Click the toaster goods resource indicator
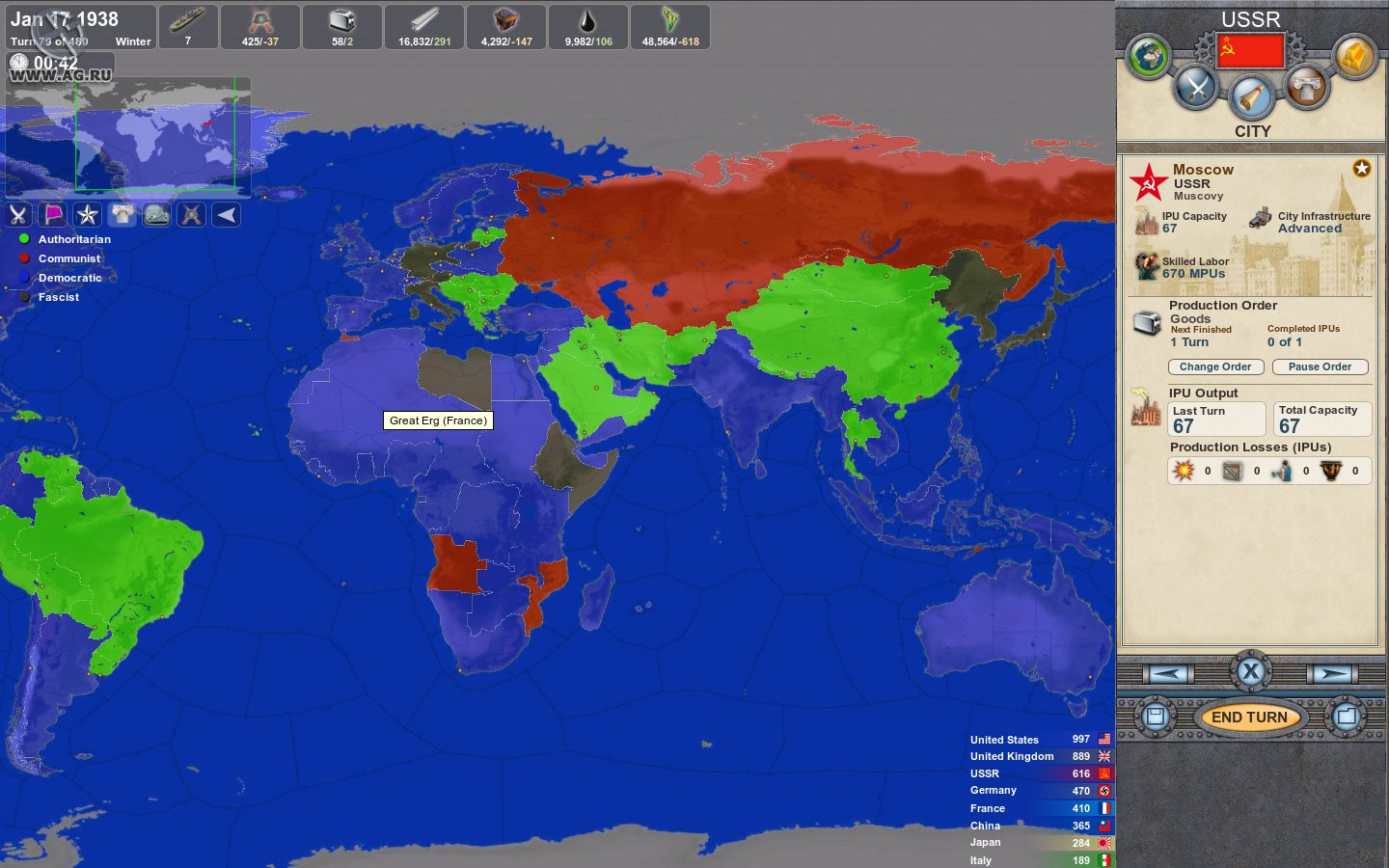This screenshot has height=868, width=1389. pyautogui.click(x=342, y=27)
